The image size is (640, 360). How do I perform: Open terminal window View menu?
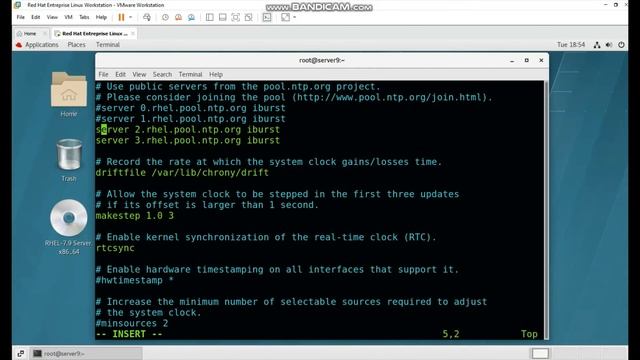(x=139, y=74)
